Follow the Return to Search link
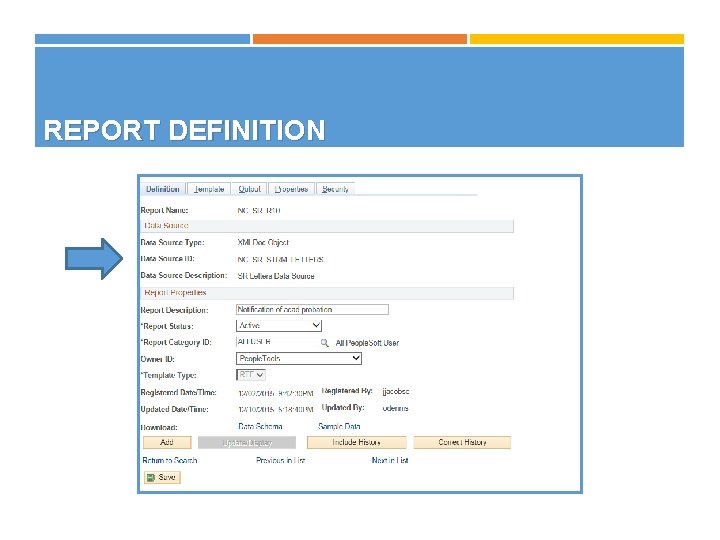 [x=170, y=460]
